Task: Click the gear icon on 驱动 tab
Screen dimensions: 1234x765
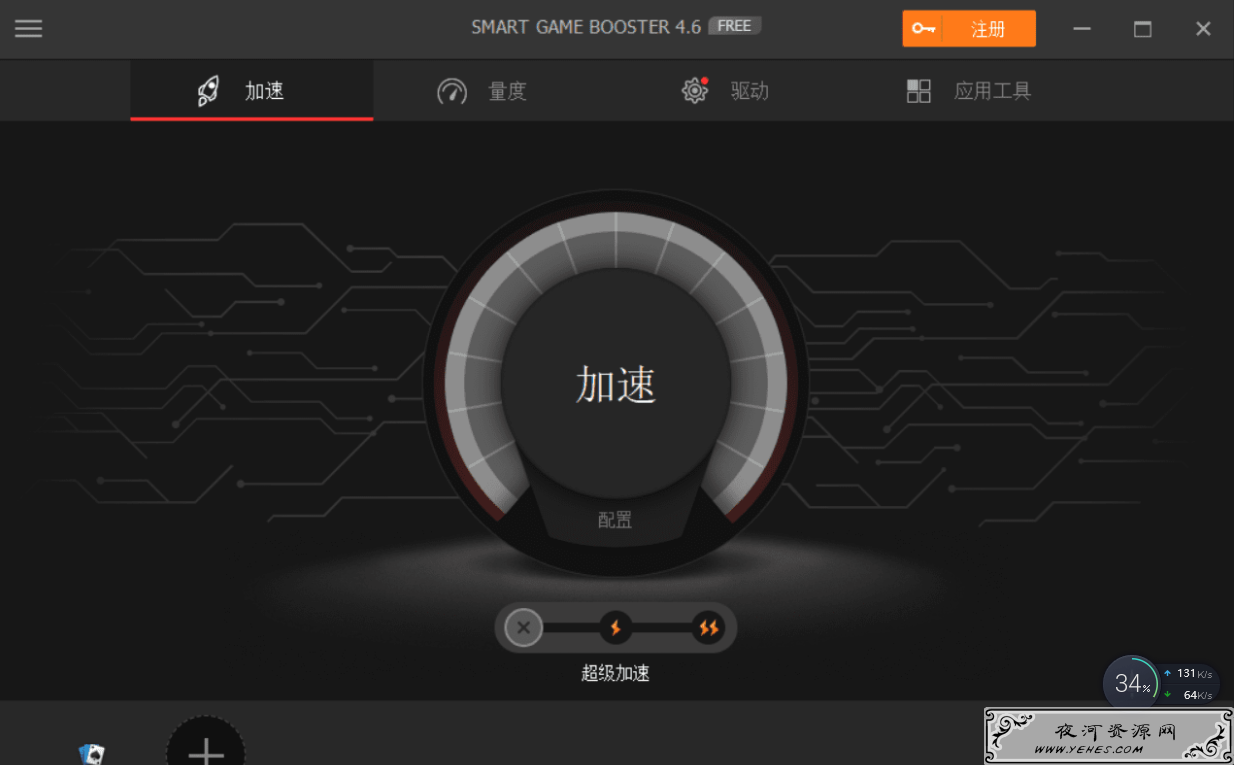Action: pos(695,91)
